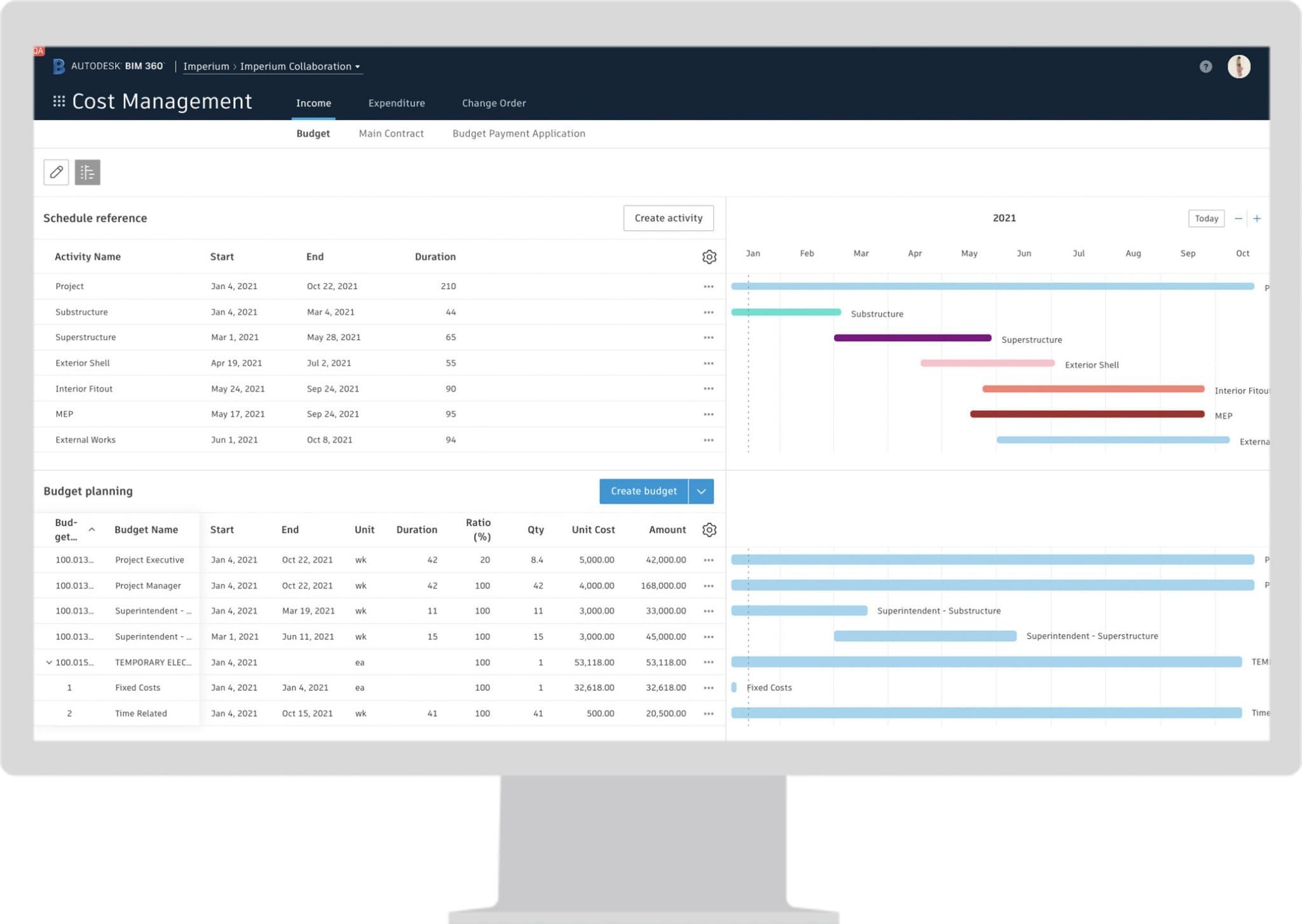The width and height of the screenshot is (1302, 924).
Task: Open more options for Superstructure activity
Action: 708,338
